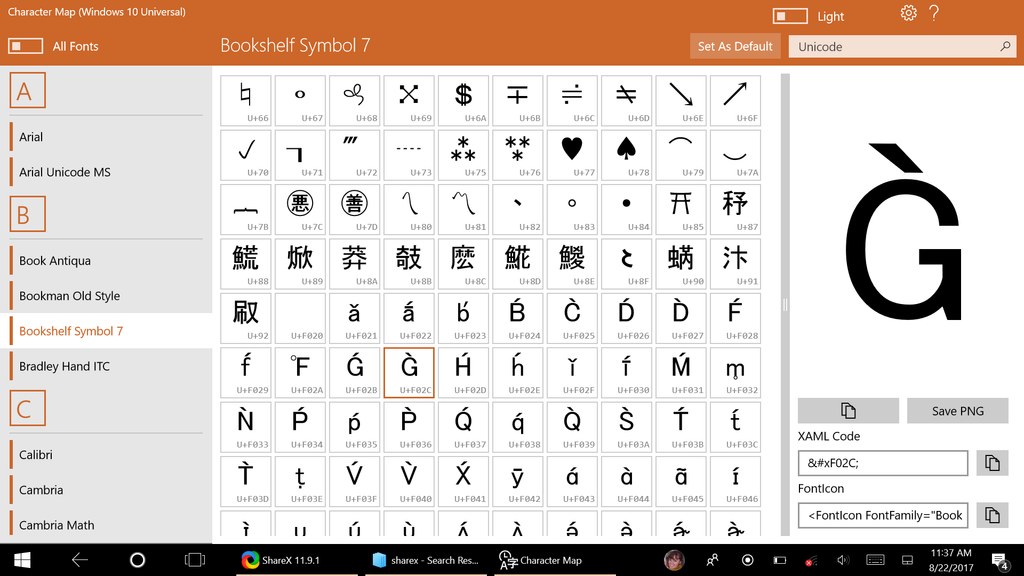Copy the XAML Code snippet
The height and width of the screenshot is (576, 1024).
click(991, 462)
